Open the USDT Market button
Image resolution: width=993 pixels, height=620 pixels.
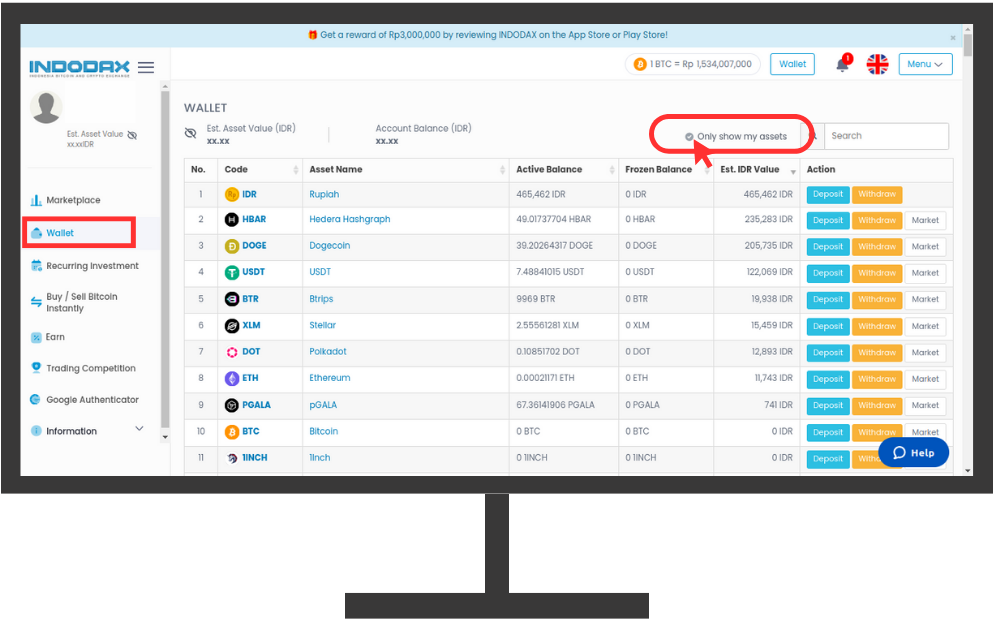tap(925, 273)
